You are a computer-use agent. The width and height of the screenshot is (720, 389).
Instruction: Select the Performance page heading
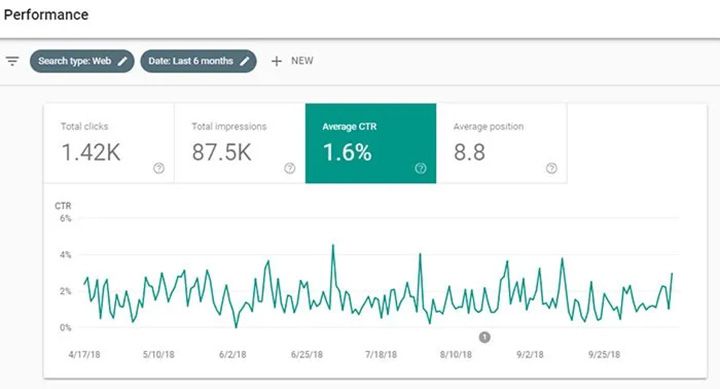coord(46,15)
